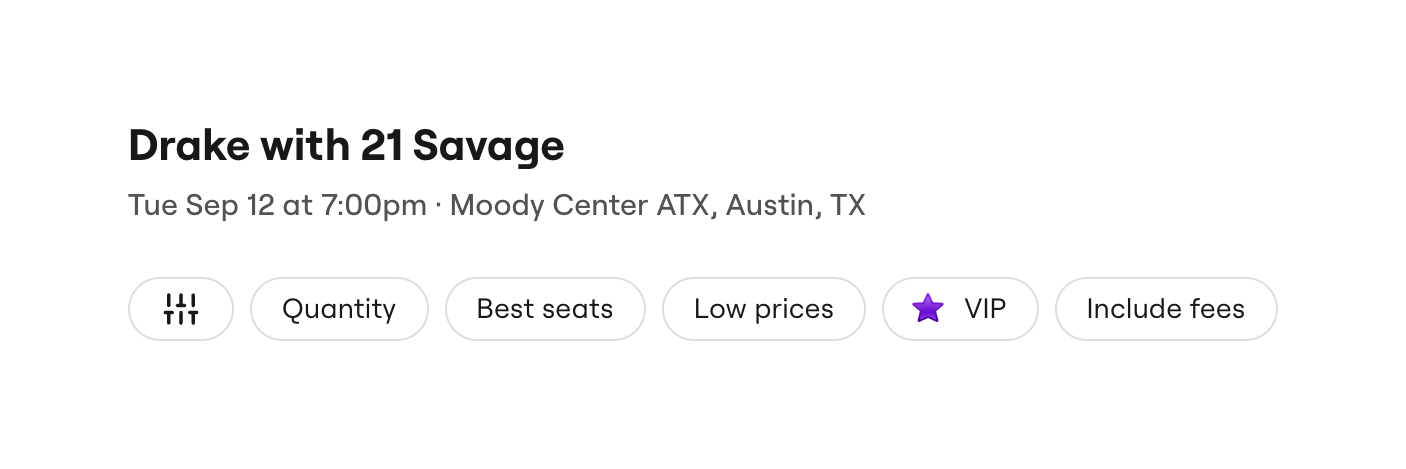Click the Austin, TX location text
Image resolution: width=1406 pixels, height=469 pixels.
pos(796,206)
